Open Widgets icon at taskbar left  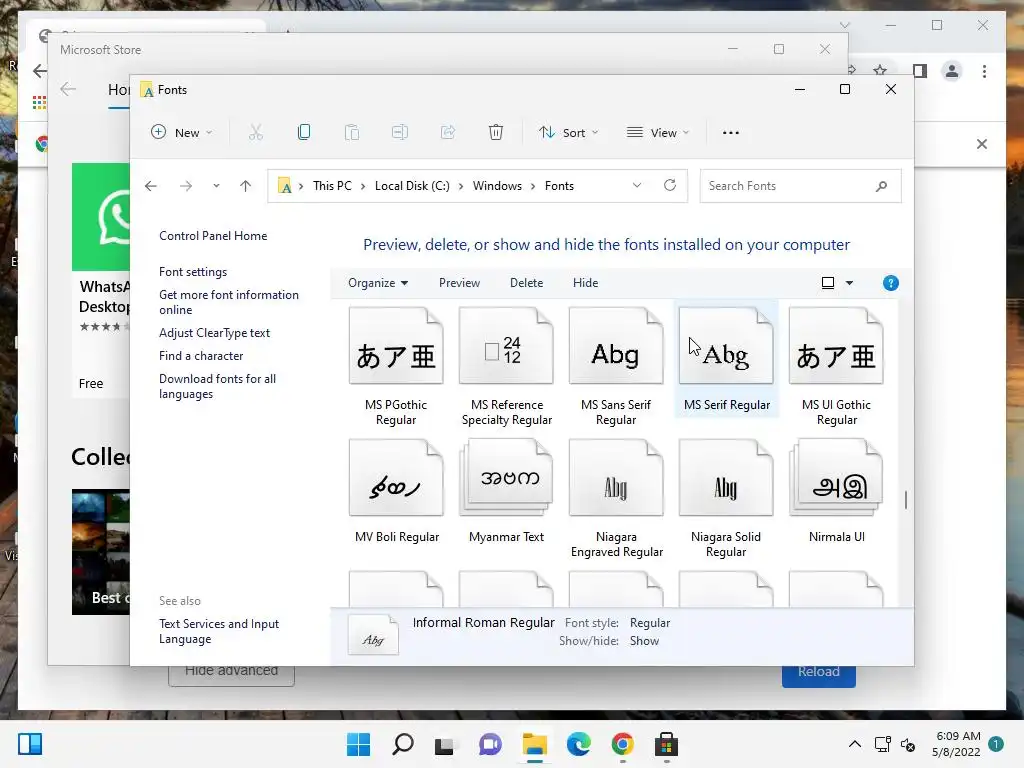(30, 744)
